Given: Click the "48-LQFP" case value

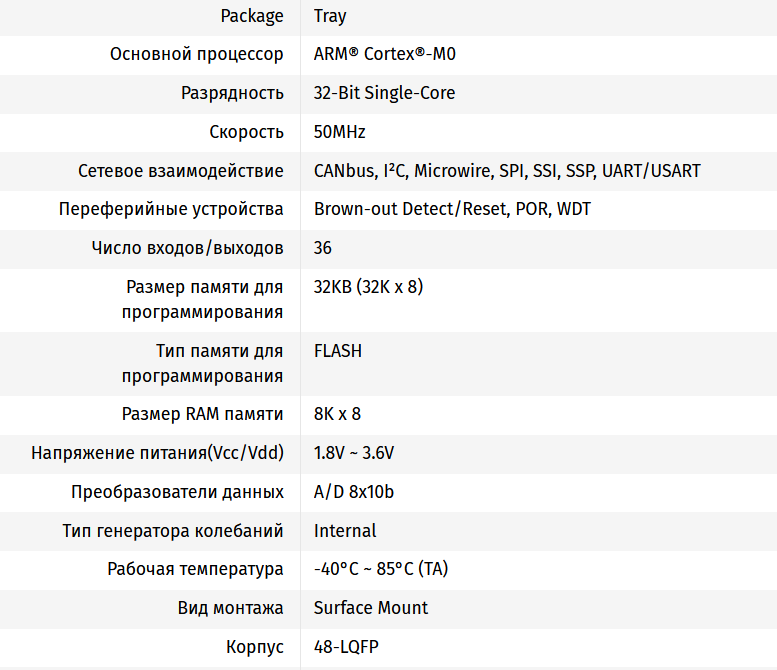Looking at the screenshot, I should pos(346,647).
